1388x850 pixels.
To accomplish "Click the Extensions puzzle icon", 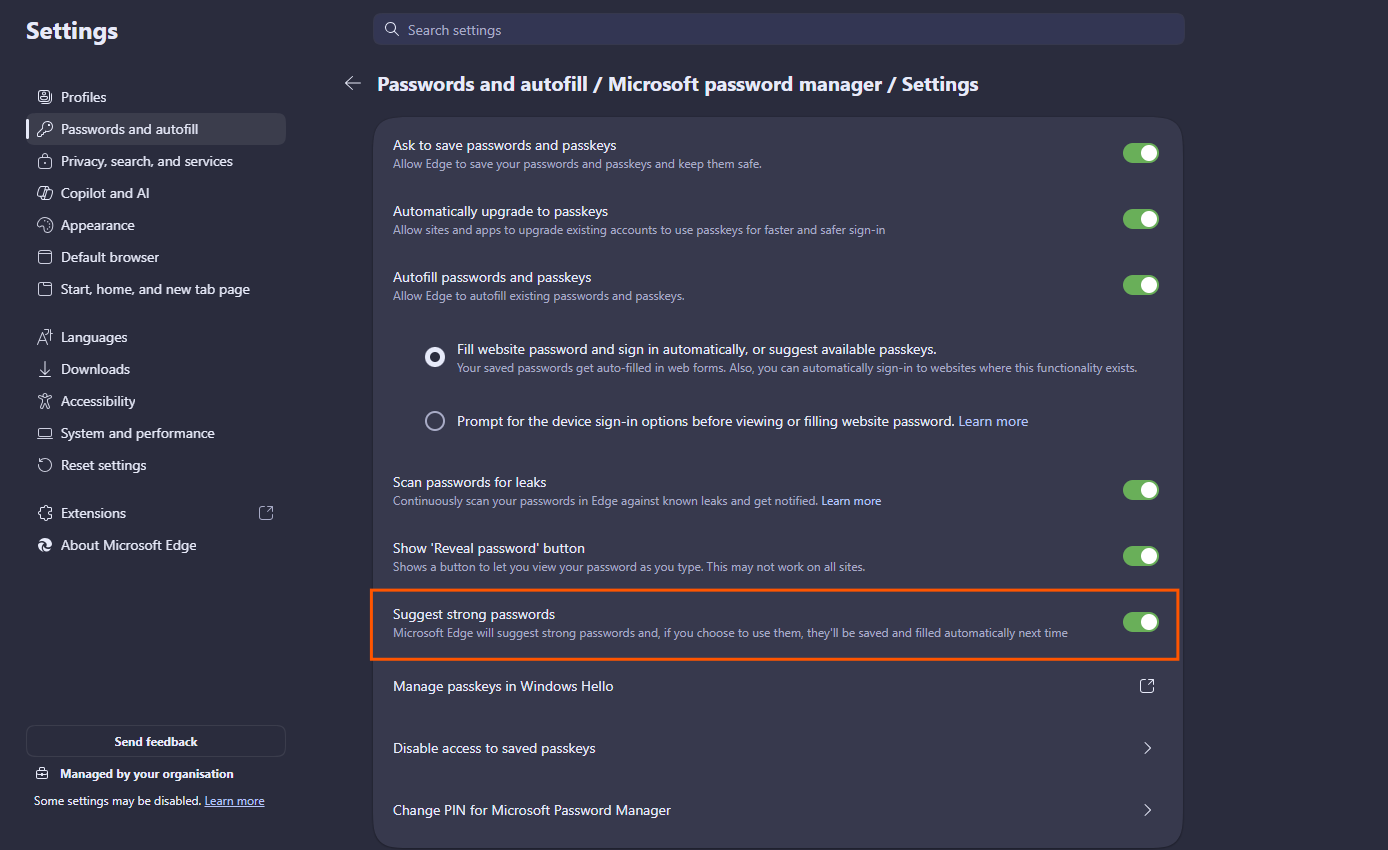I will pos(44,513).
